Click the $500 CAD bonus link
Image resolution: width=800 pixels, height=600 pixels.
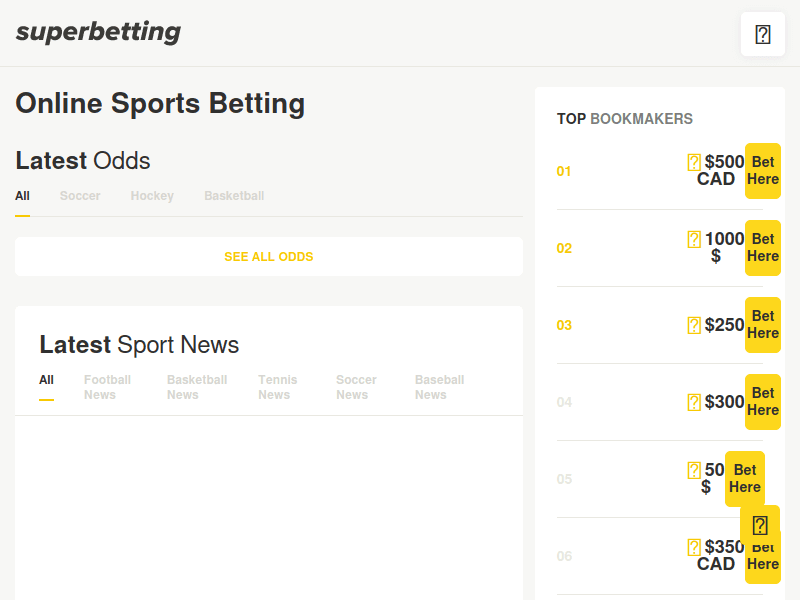click(718, 170)
